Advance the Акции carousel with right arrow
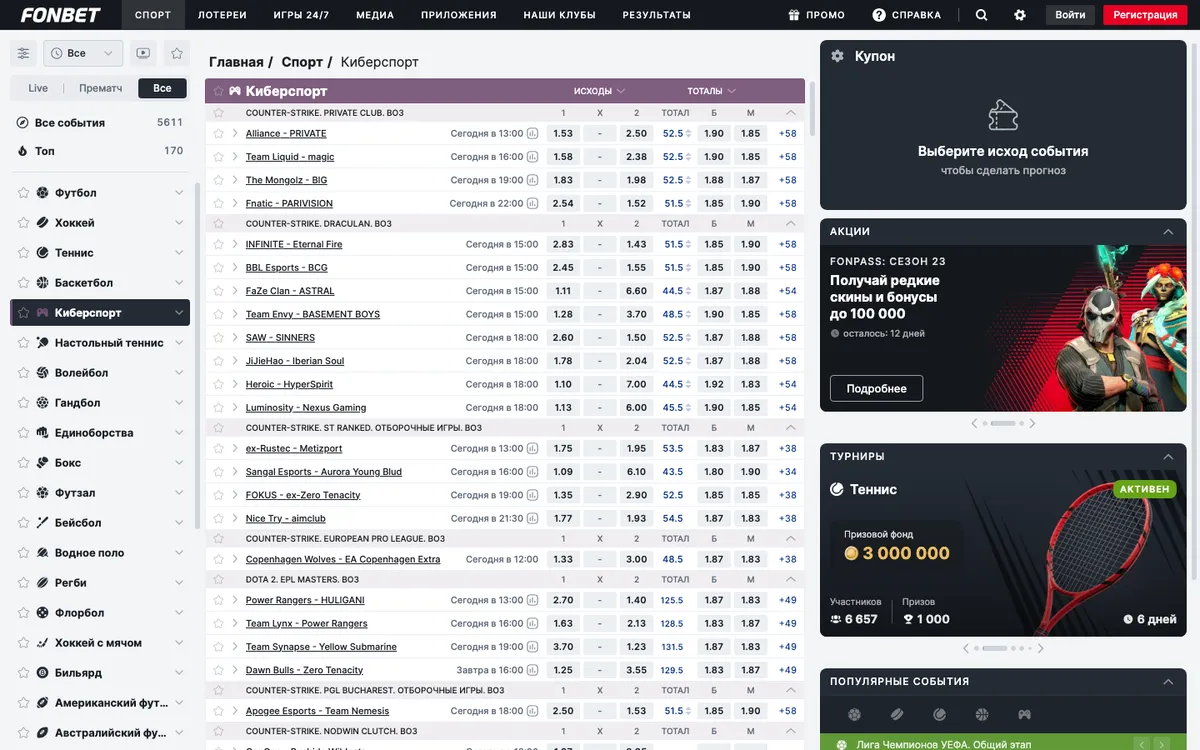The width and height of the screenshot is (1200, 750). click(x=1032, y=423)
